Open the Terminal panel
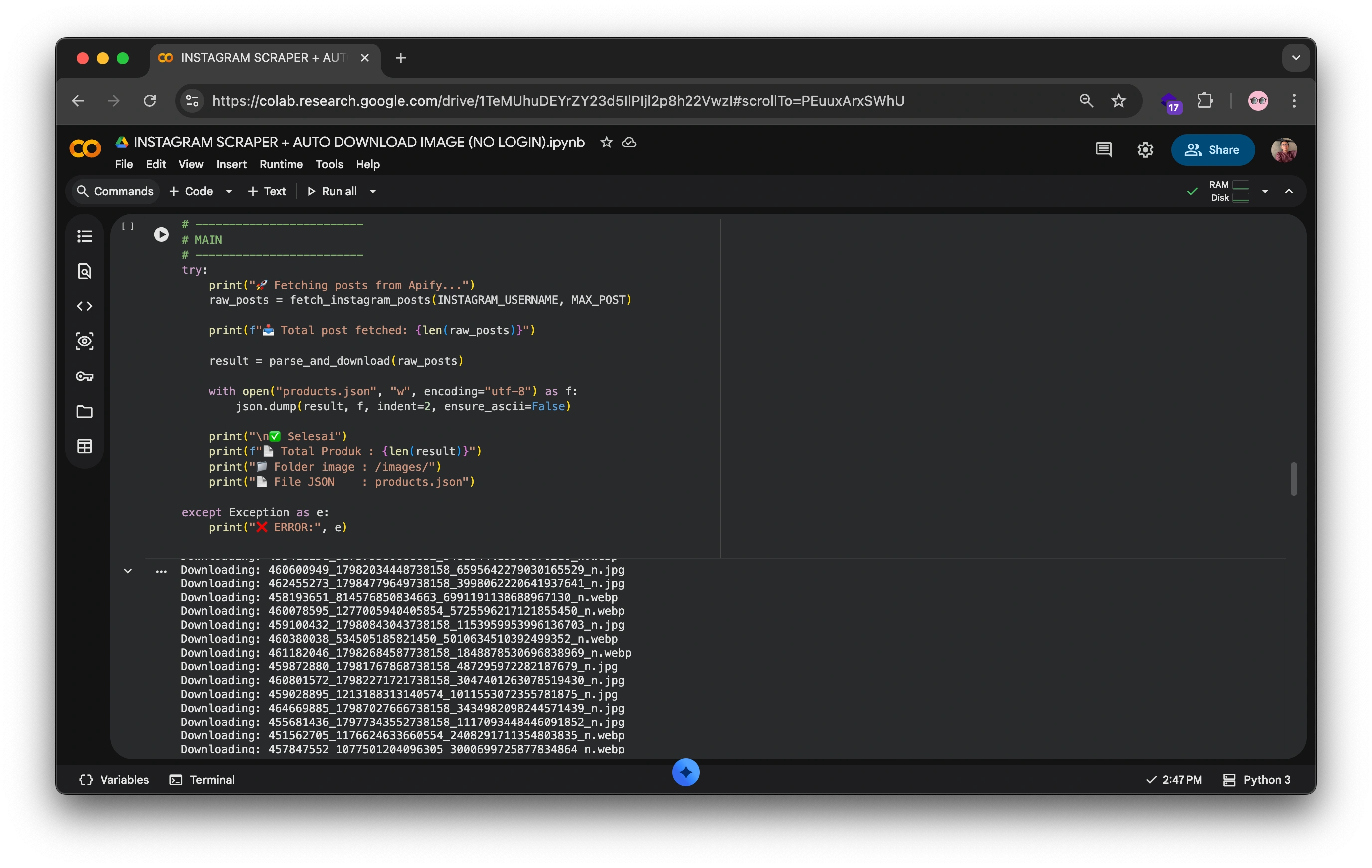This screenshot has width=1372, height=868. [202, 780]
